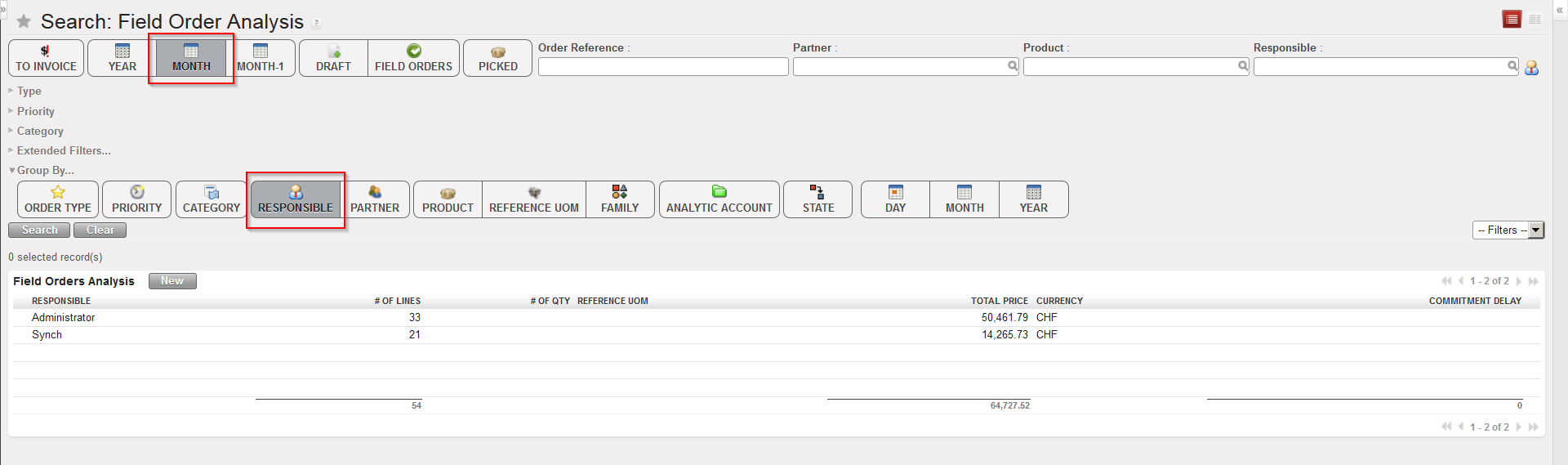Image resolution: width=1568 pixels, height=465 pixels.
Task: Group by Analytic Account
Action: (719, 199)
